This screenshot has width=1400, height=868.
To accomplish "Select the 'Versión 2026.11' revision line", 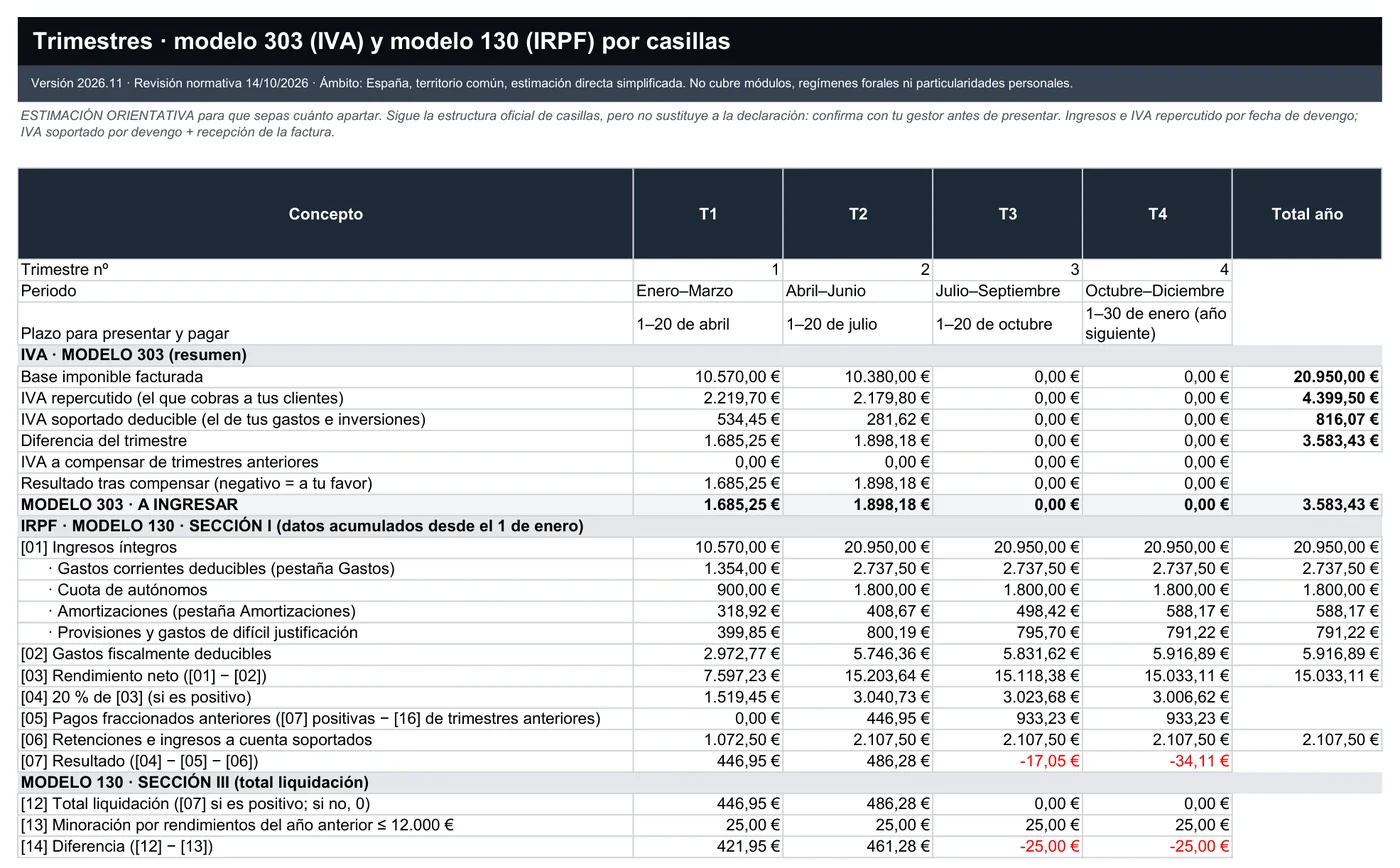I will click(x=552, y=83).
